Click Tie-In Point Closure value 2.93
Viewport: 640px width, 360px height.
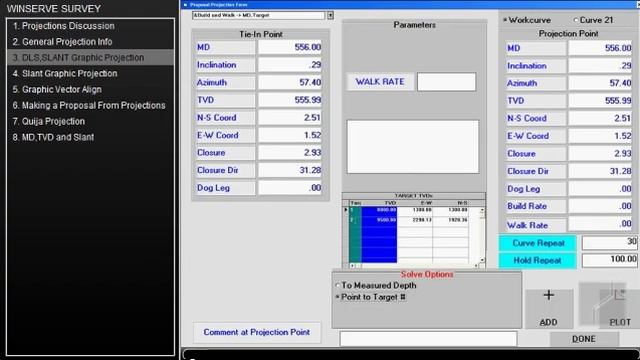290,153
